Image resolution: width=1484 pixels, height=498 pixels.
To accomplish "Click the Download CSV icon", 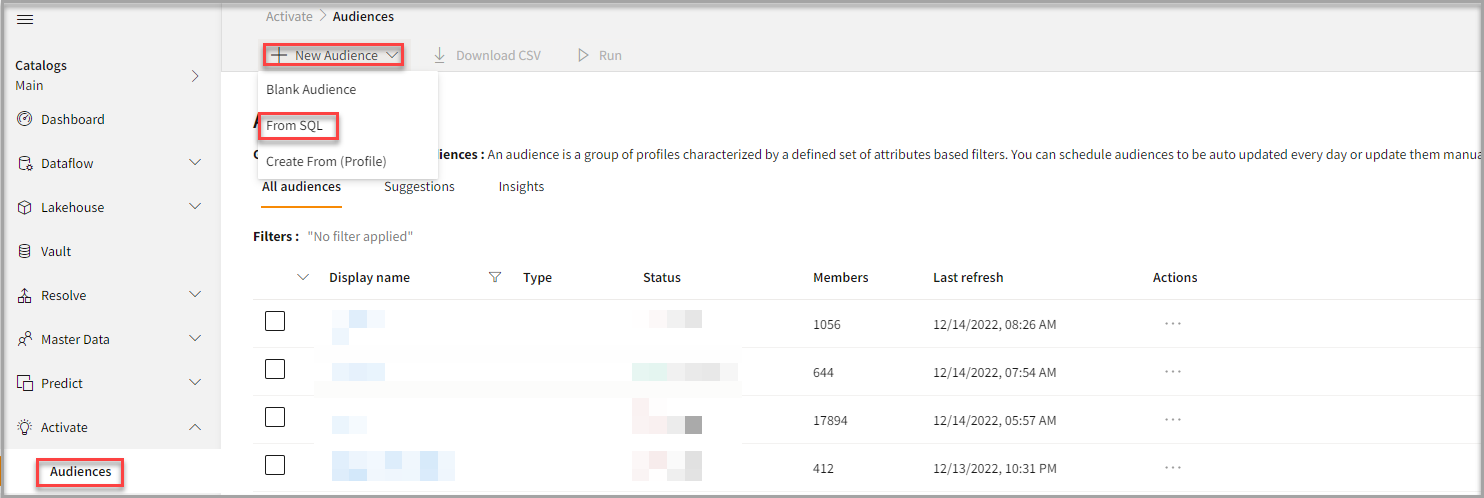I will pyautogui.click(x=439, y=55).
